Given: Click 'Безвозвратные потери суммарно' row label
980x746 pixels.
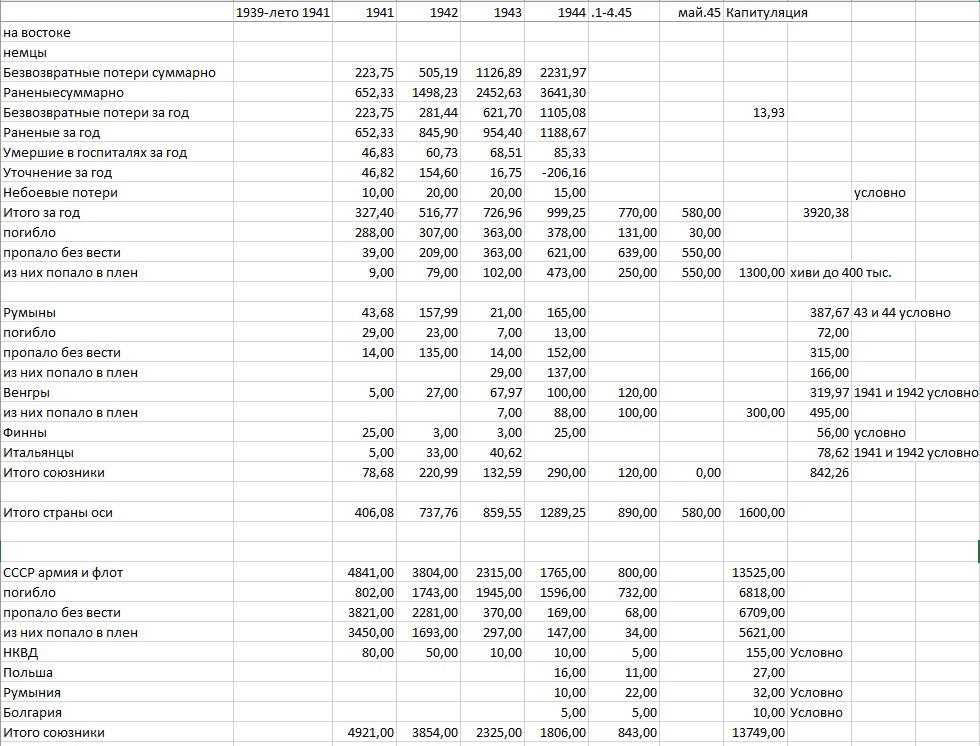Looking at the screenshot, I should tap(118, 72).
